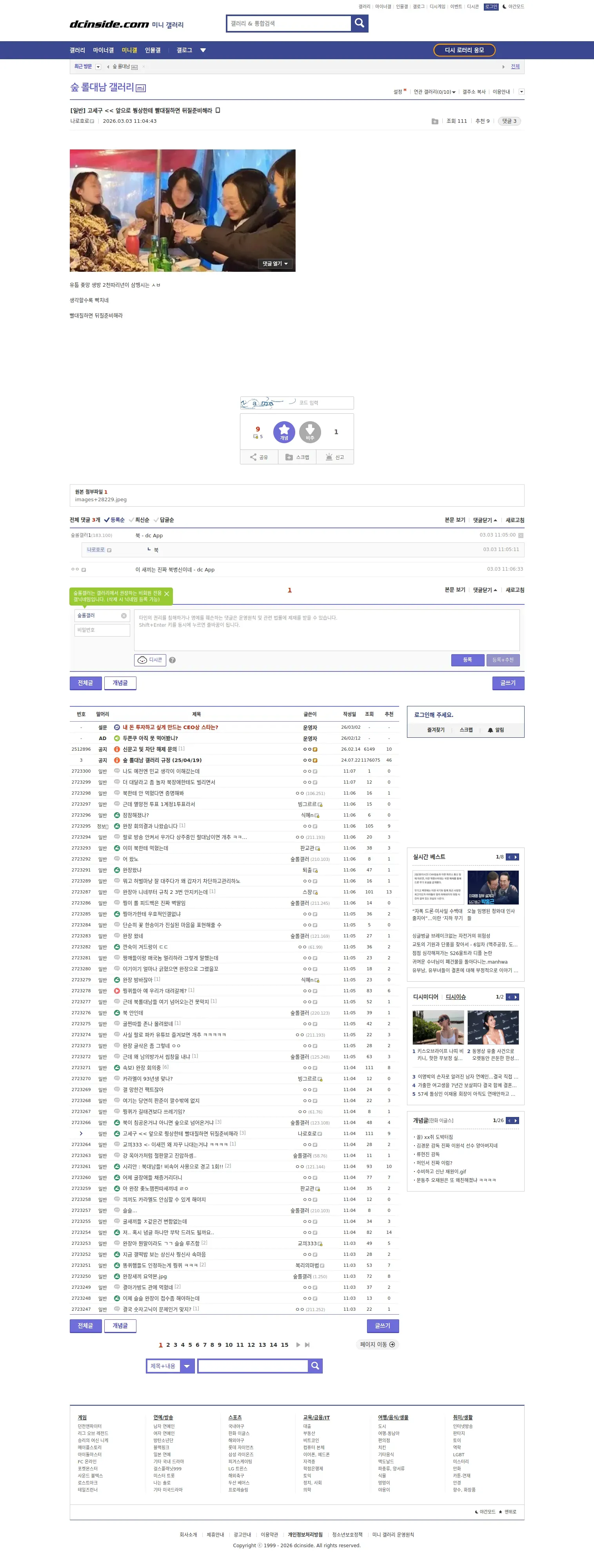Collapse comments with lower 댓글닫기 toggle

tap(485, 590)
